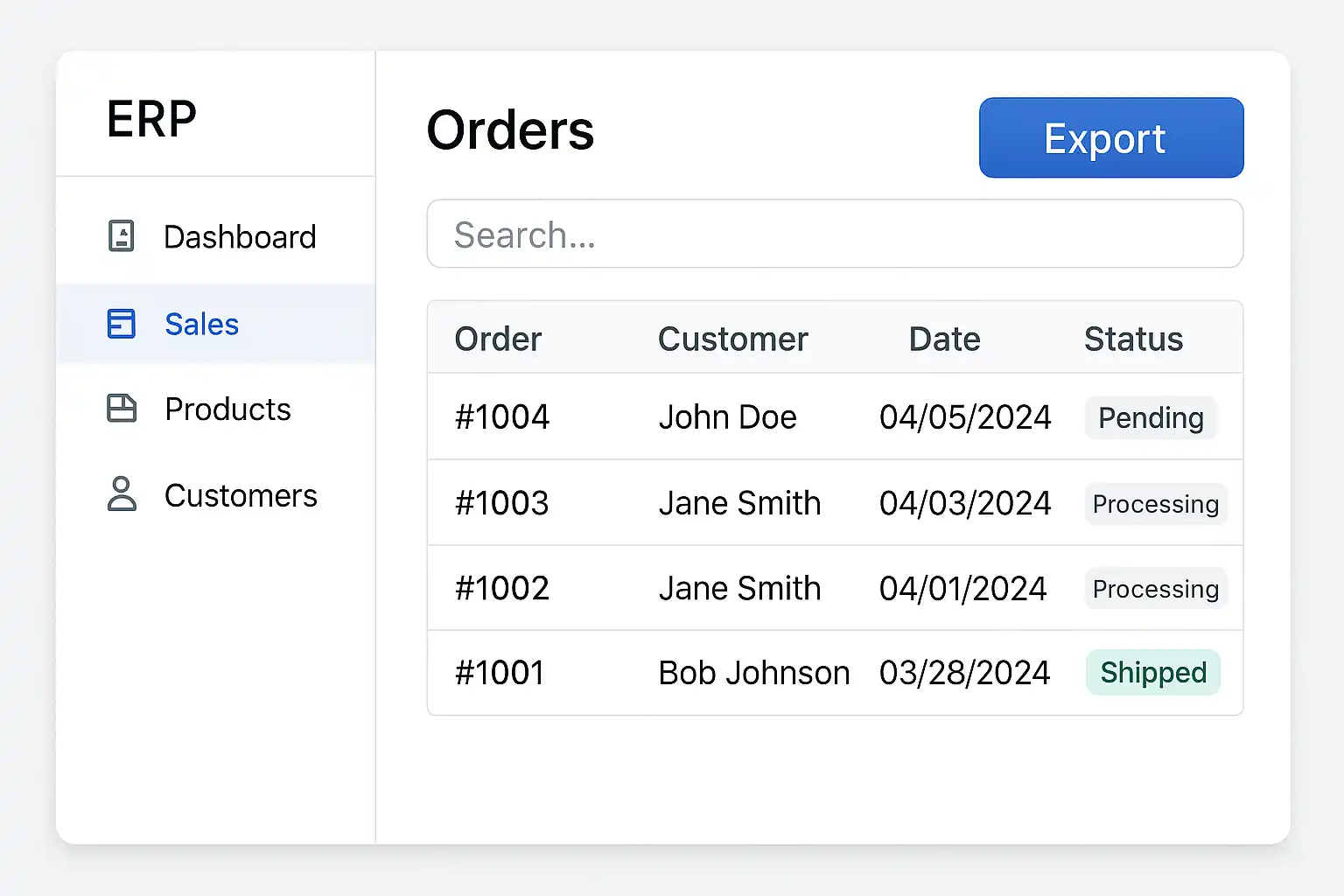
Task: Click the Sales sidebar icon
Action: click(122, 324)
